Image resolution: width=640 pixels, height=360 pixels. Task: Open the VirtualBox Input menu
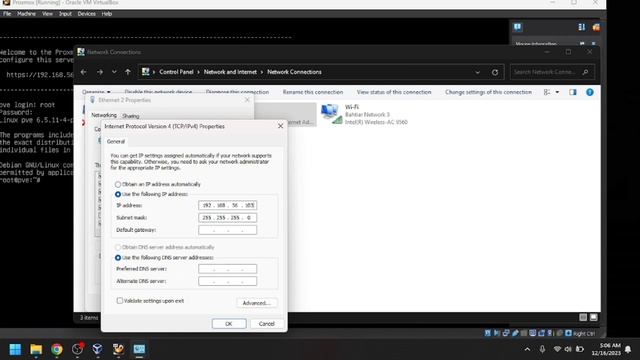(x=65, y=14)
